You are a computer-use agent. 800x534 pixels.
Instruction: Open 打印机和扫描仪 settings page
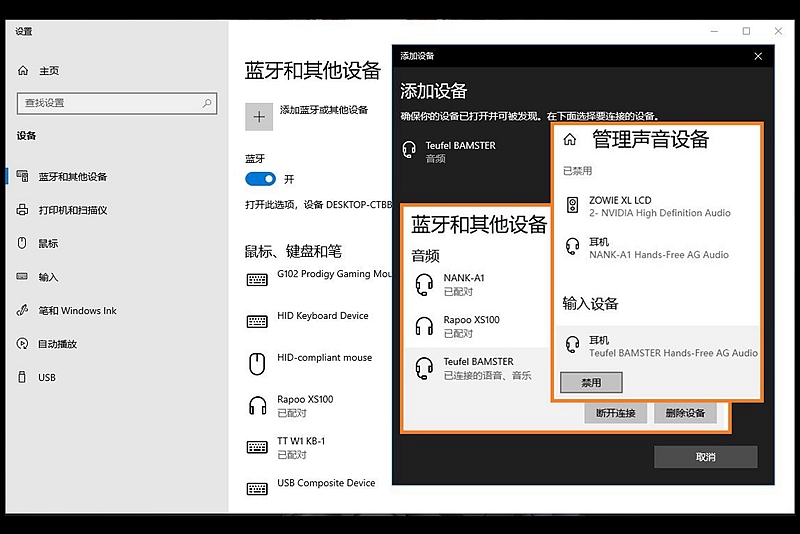tap(72, 210)
